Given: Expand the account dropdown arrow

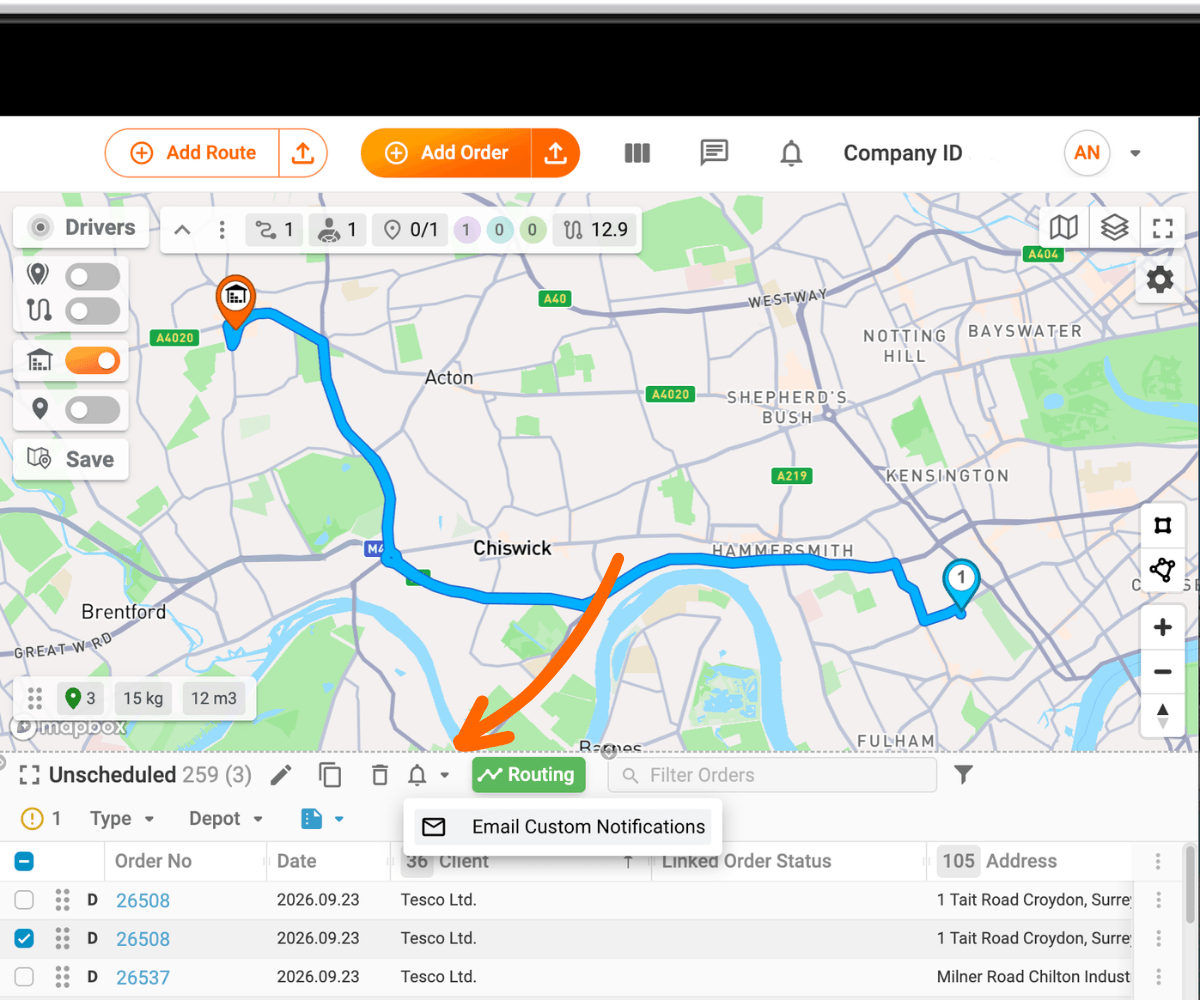Looking at the screenshot, I should pos(1135,154).
